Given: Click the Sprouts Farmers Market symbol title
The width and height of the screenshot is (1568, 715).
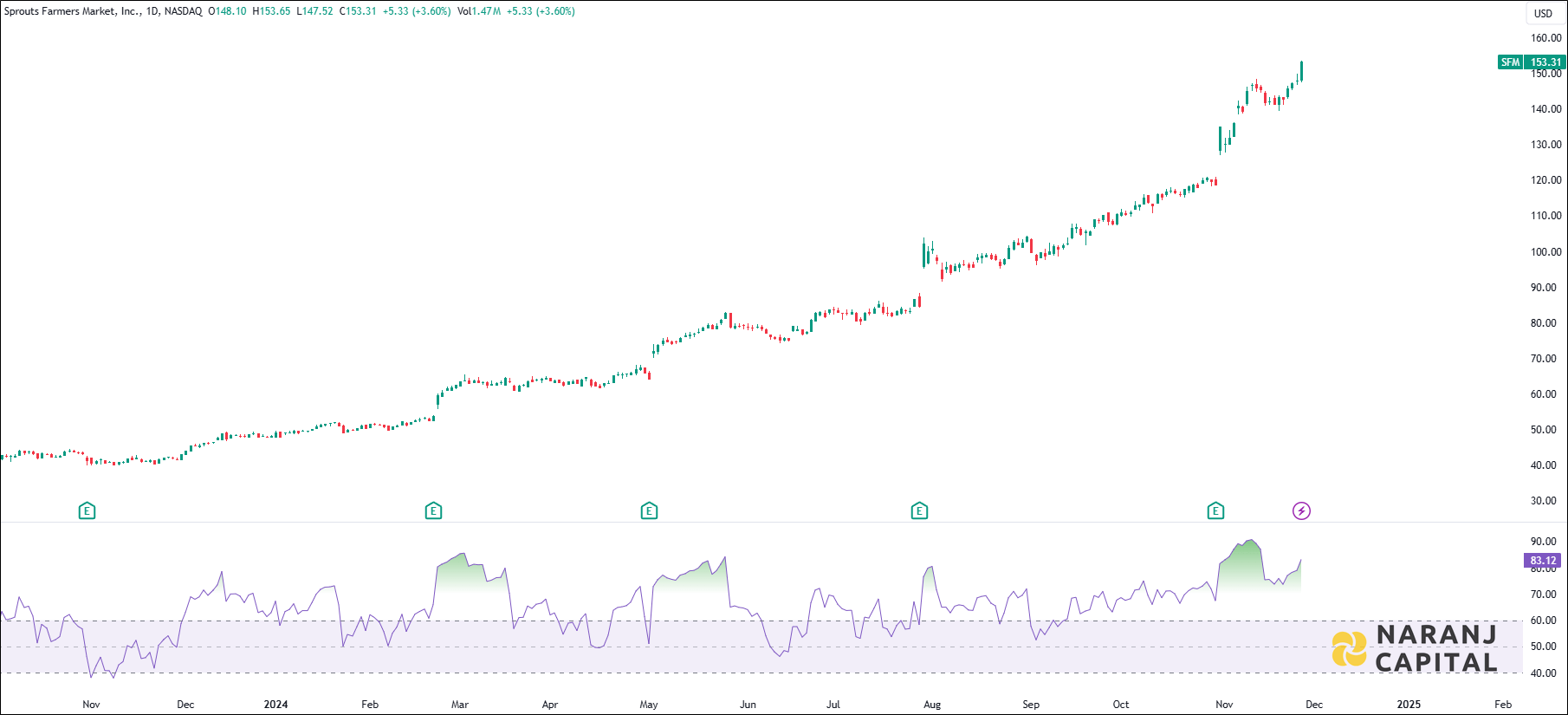Looking at the screenshot, I should pyautogui.click(x=72, y=11).
